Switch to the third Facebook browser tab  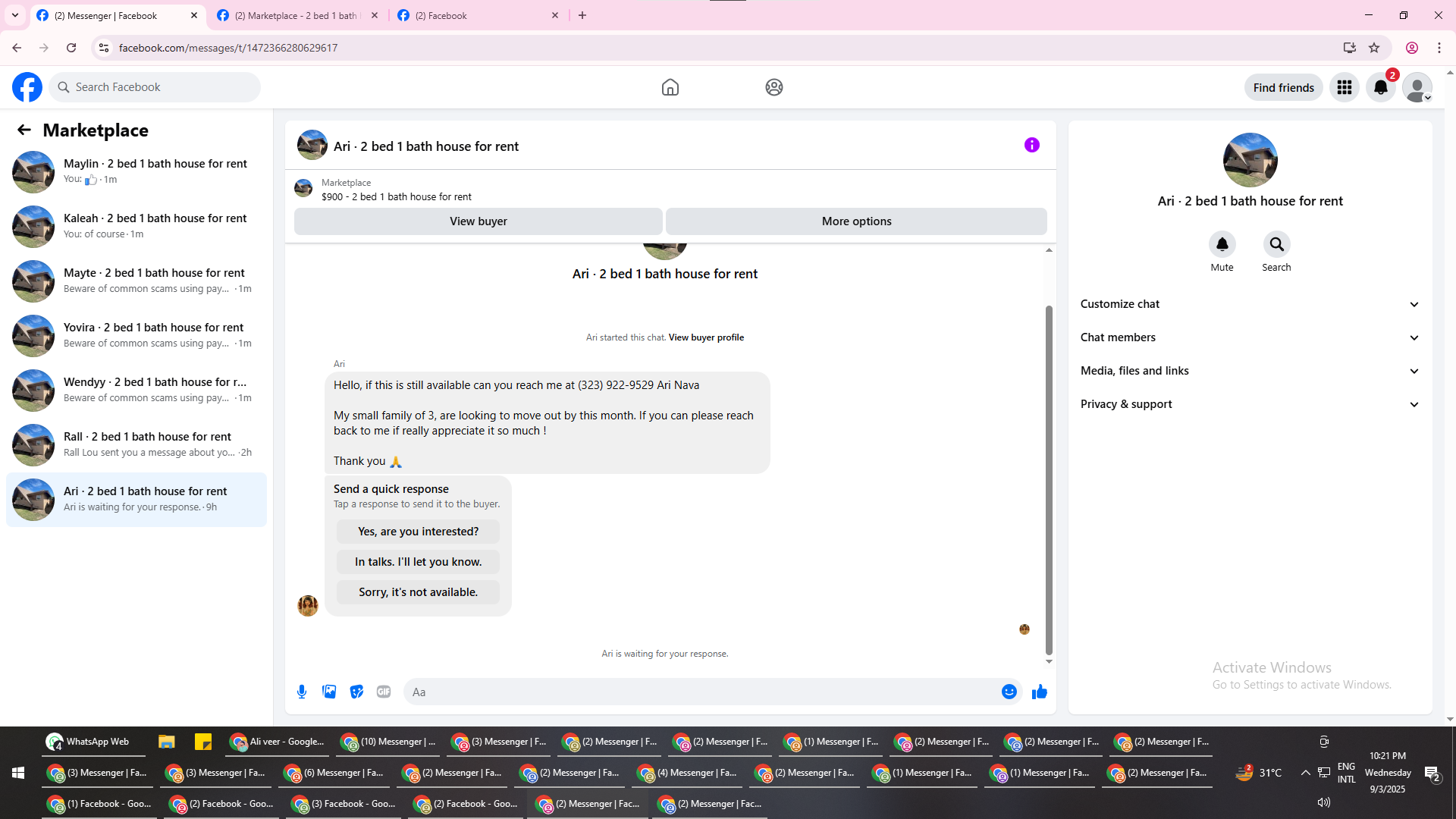tap(479, 15)
